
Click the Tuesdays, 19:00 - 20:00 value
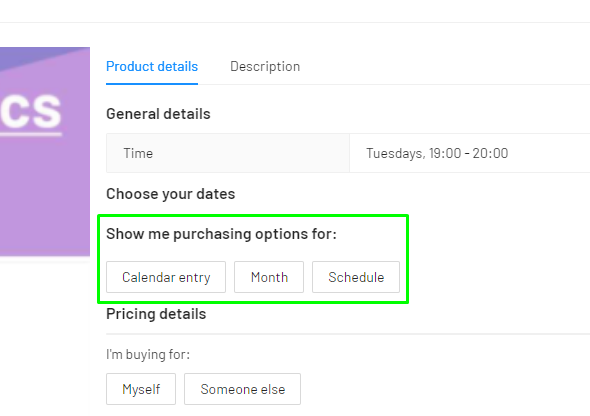pyautogui.click(x=437, y=153)
